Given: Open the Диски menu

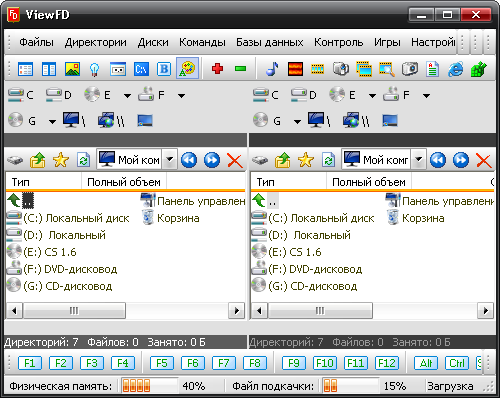Looking at the screenshot, I should tap(153, 42).
